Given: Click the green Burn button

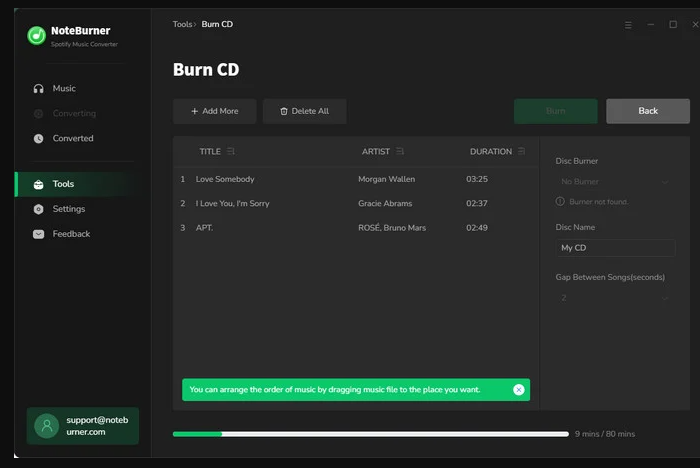Looking at the screenshot, I should pos(556,111).
